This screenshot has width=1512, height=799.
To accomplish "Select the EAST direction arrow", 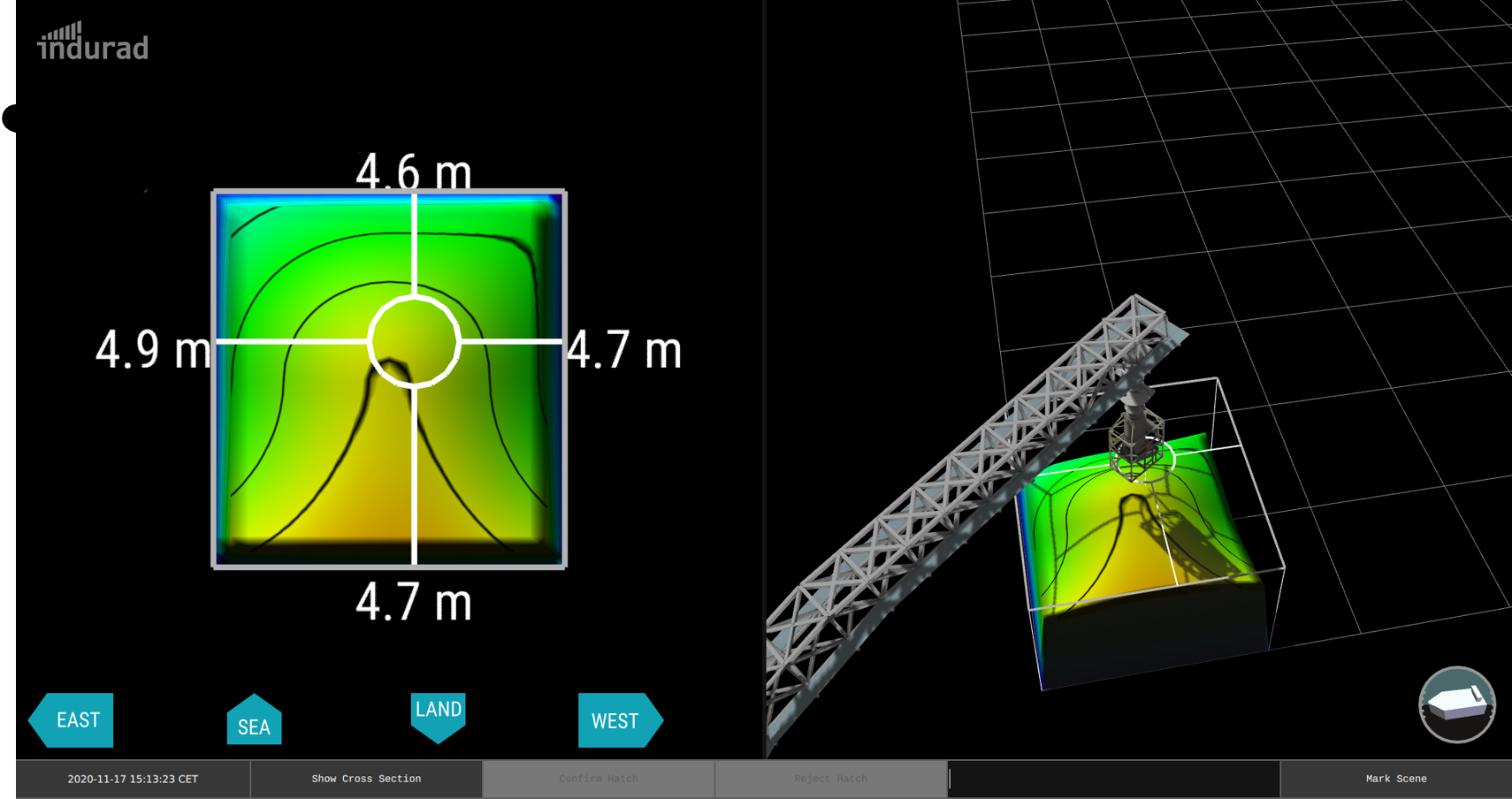I will 71,720.
